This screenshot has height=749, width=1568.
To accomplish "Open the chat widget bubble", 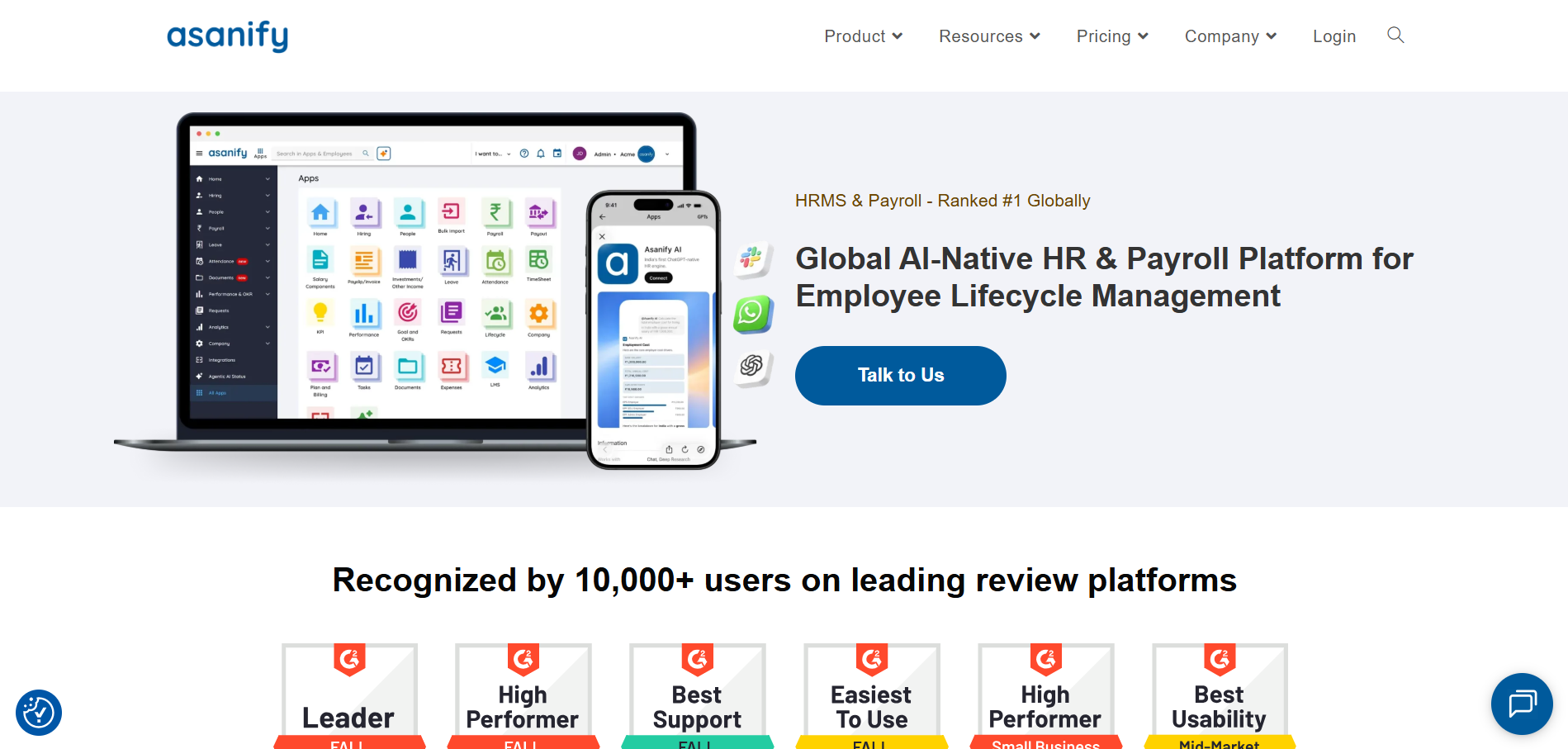I will tap(1522, 704).
